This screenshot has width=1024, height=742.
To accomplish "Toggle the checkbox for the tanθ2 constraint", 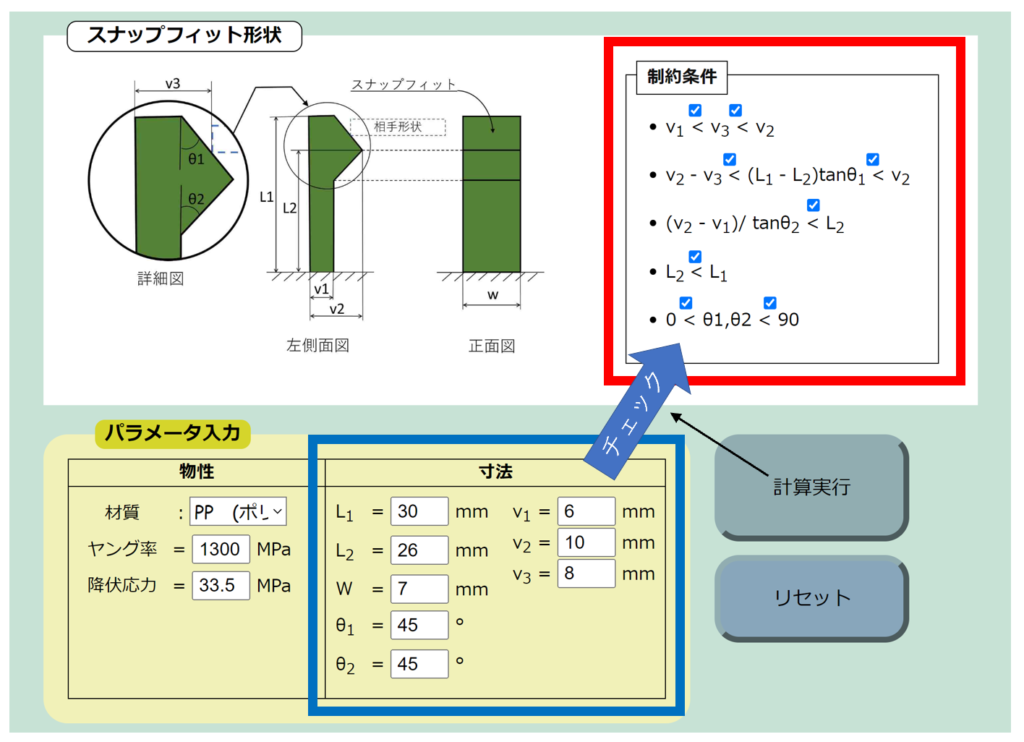I will pos(813,204).
